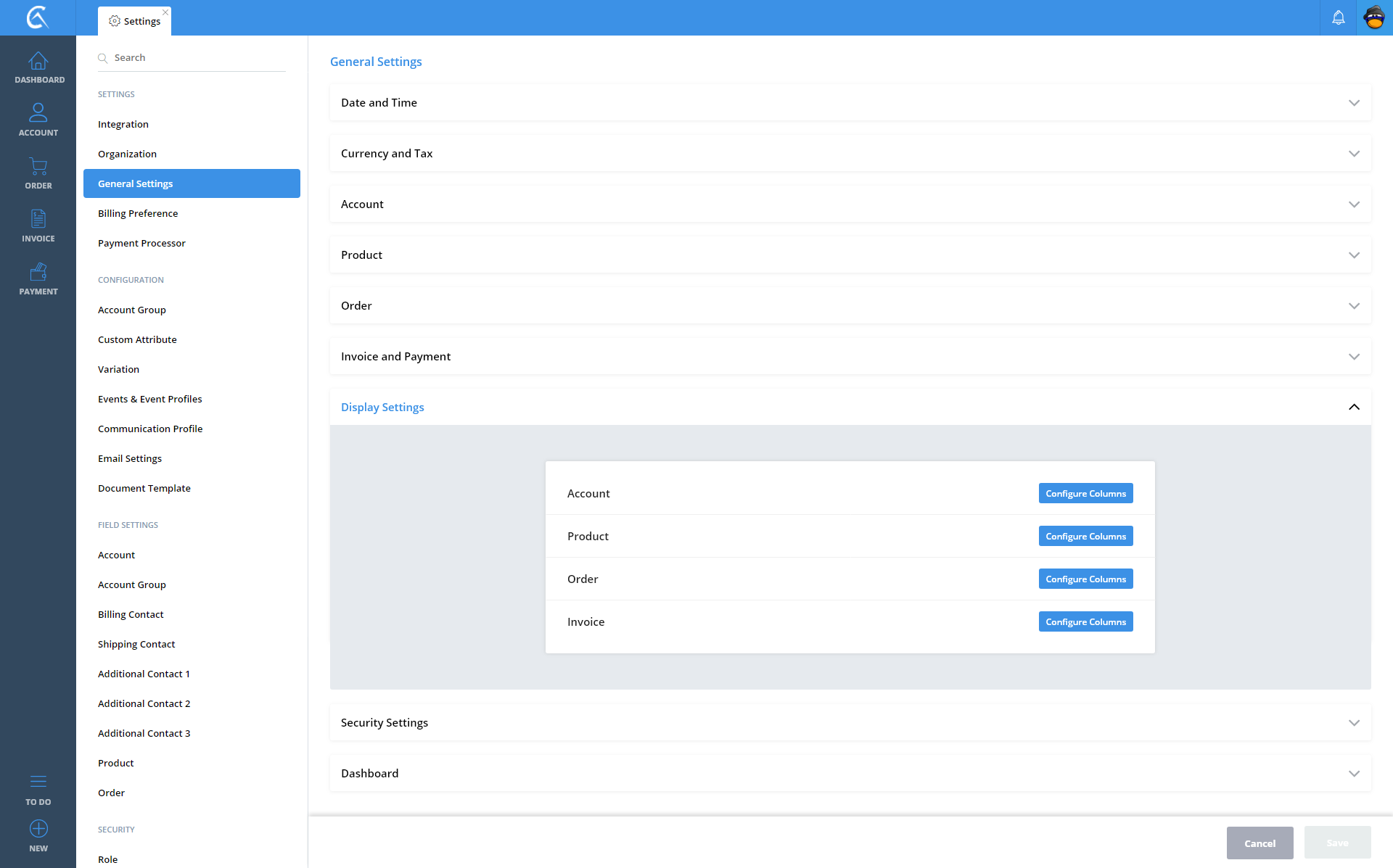Collapse the Display Settings section
The width and height of the screenshot is (1393, 868).
1354,408
